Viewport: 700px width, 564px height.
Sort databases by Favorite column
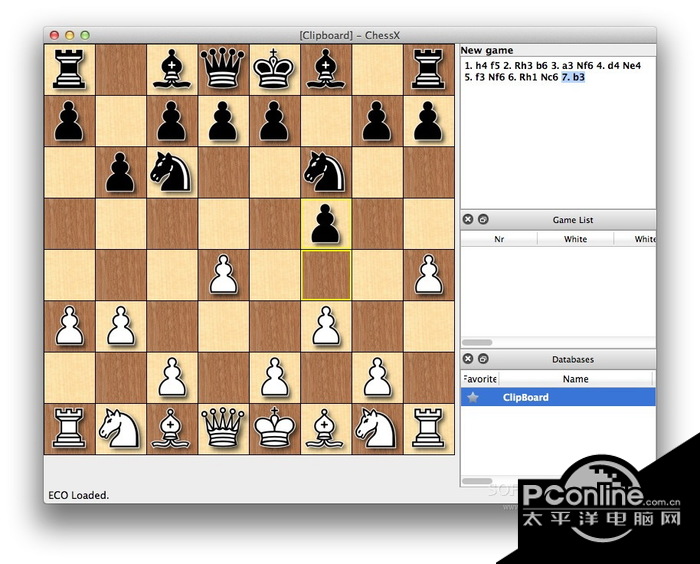[x=480, y=379]
